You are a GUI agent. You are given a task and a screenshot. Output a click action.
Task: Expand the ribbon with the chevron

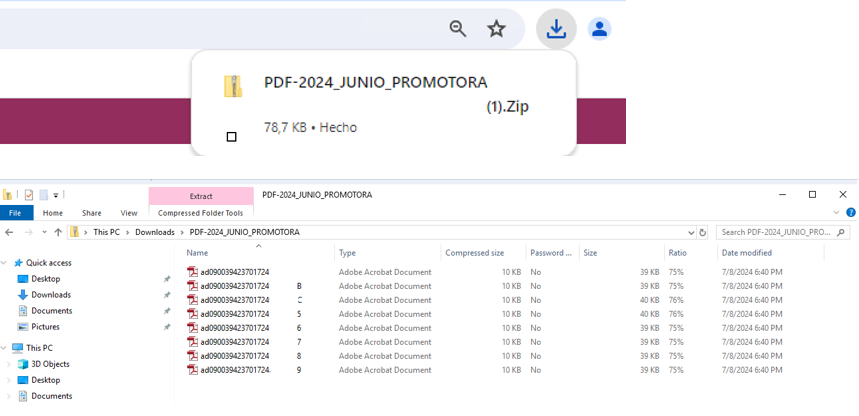[x=836, y=213]
